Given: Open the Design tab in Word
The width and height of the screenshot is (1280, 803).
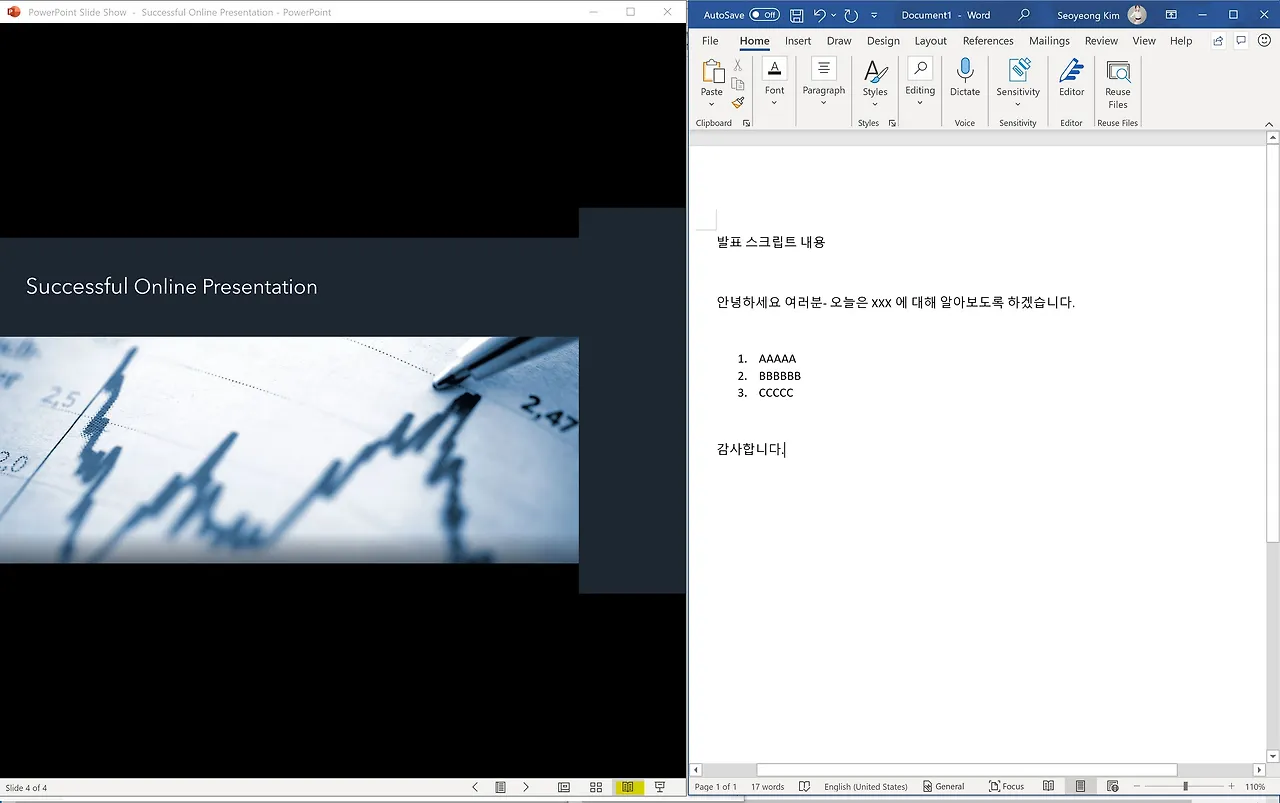Looking at the screenshot, I should click(883, 41).
